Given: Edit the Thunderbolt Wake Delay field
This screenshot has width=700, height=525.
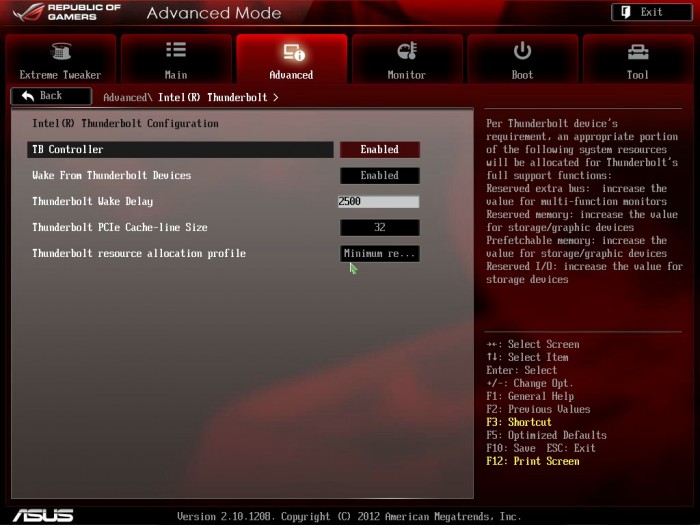Looking at the screenshot, I should point(378,201).
